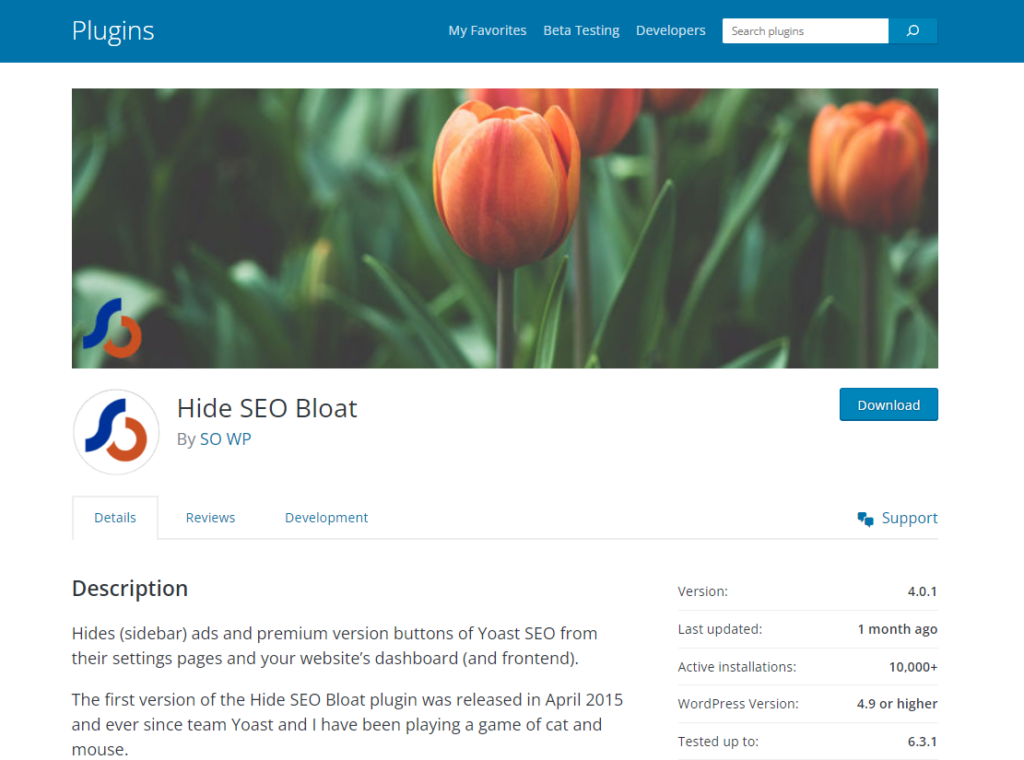Screen dimensions: 1024x760
Task: Focus the Search plugins input field
Action: tap(805, 31)
